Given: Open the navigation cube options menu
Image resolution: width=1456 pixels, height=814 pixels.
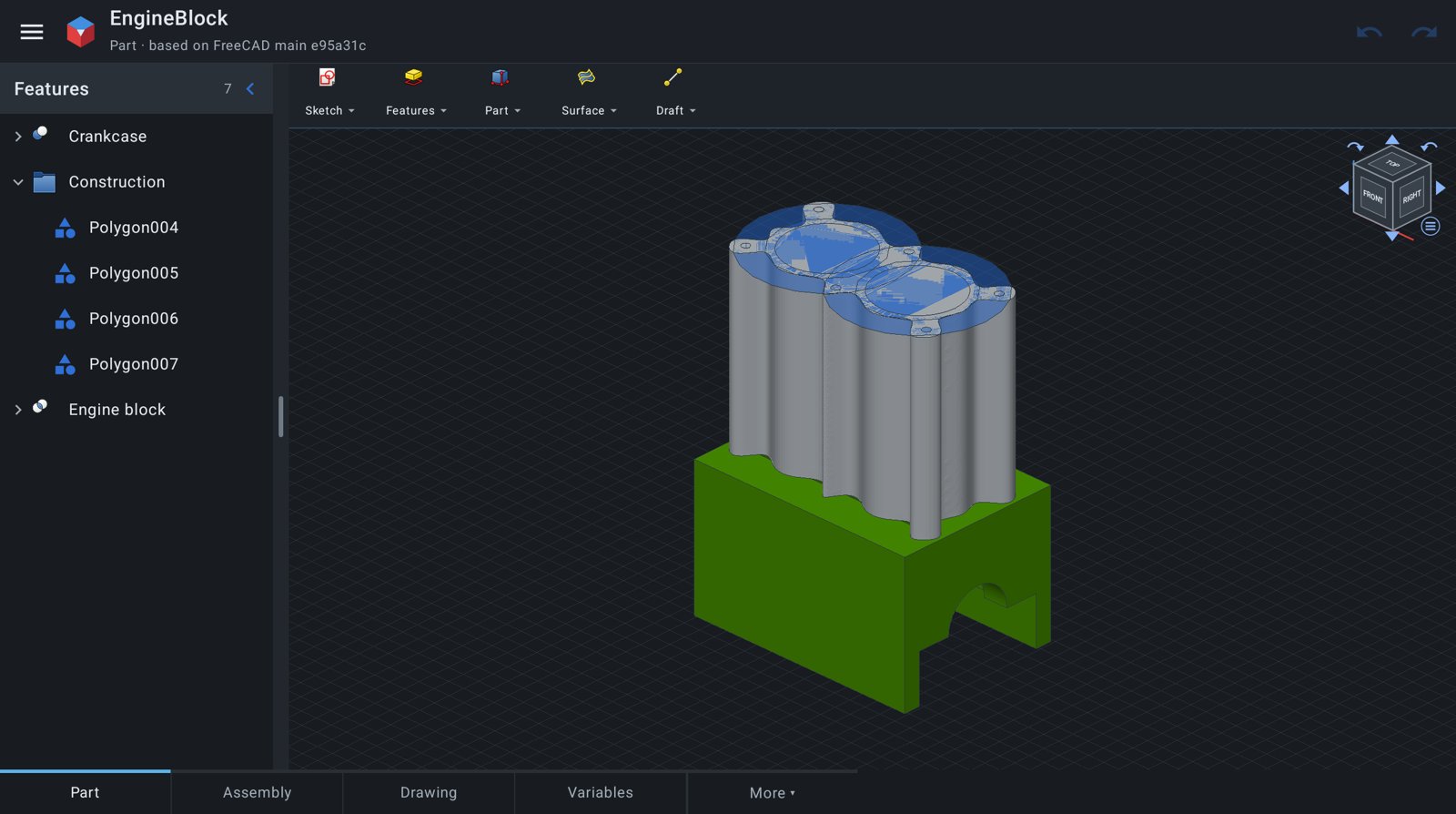Looking at the screenshot, I should (x=1431, y=226).
